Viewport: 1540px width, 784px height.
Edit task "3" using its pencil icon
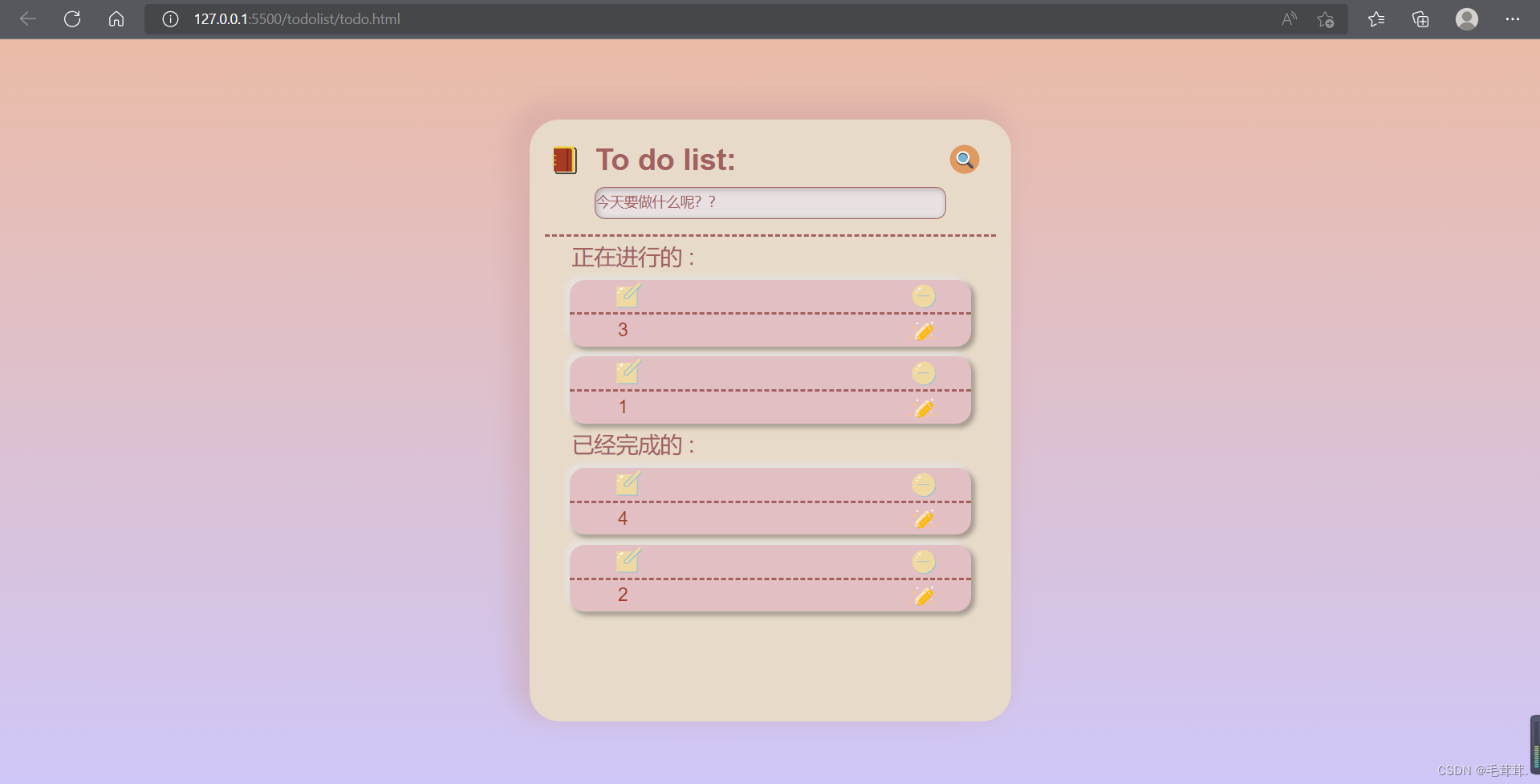click(924, 331)
